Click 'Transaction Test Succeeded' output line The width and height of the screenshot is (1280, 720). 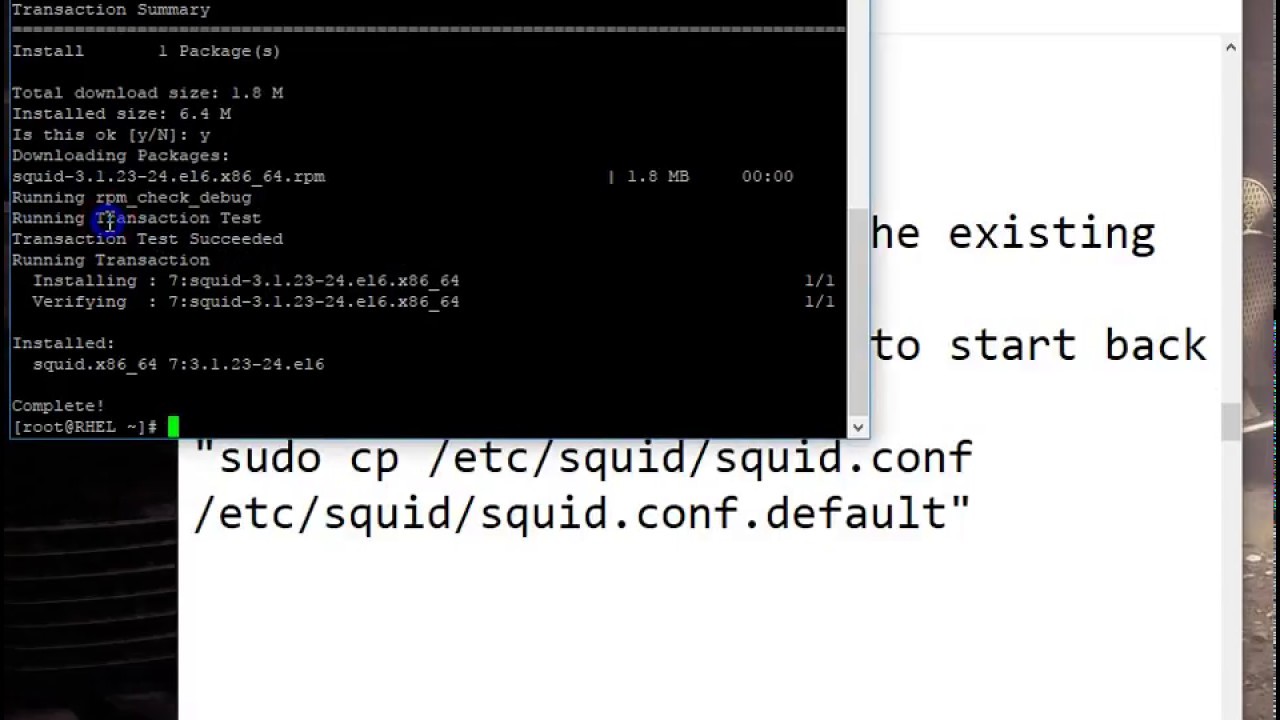[x=147, y=239]
